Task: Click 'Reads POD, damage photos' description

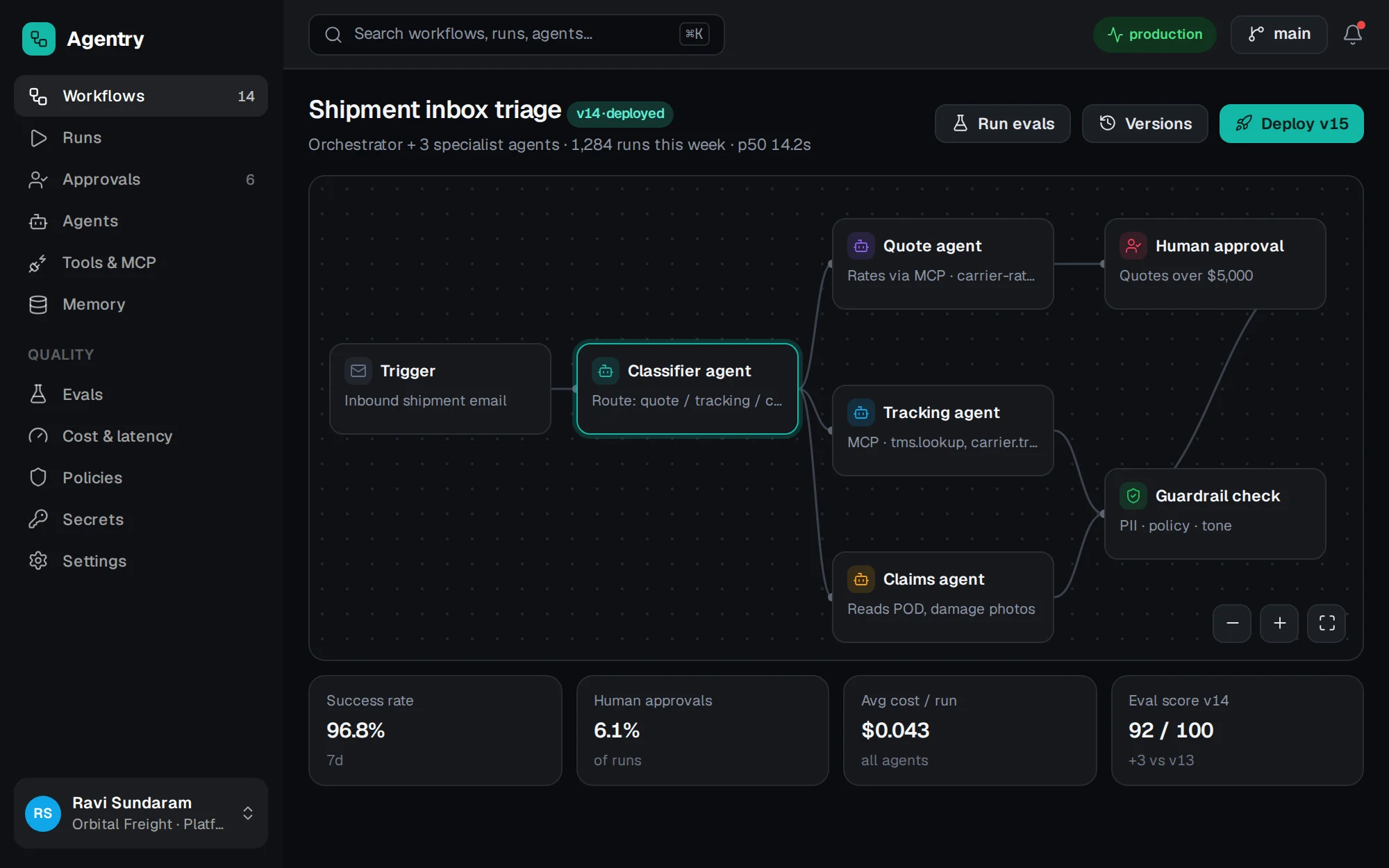Action: tap(941, 609)
